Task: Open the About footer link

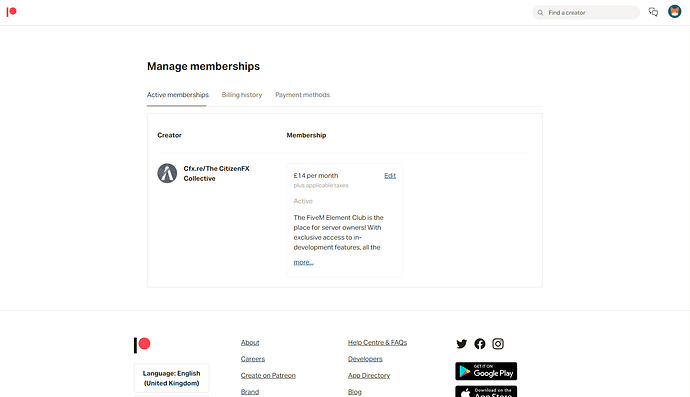Action: pyautogui.click(x=250, y=342)
